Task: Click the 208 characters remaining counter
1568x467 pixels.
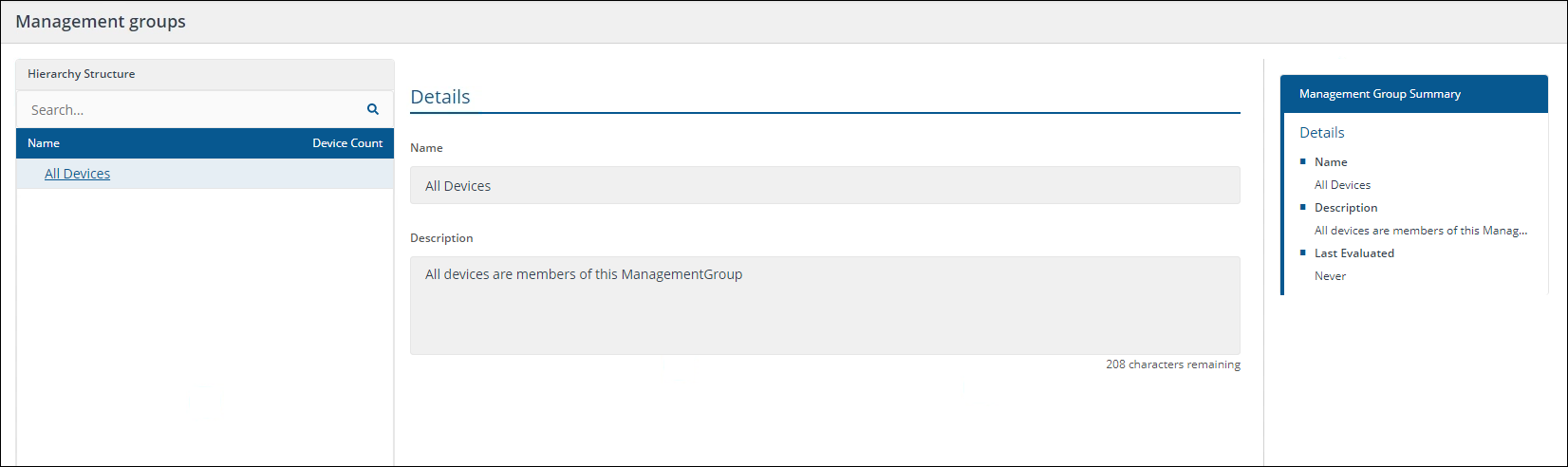Action: tap(1172, 364)
